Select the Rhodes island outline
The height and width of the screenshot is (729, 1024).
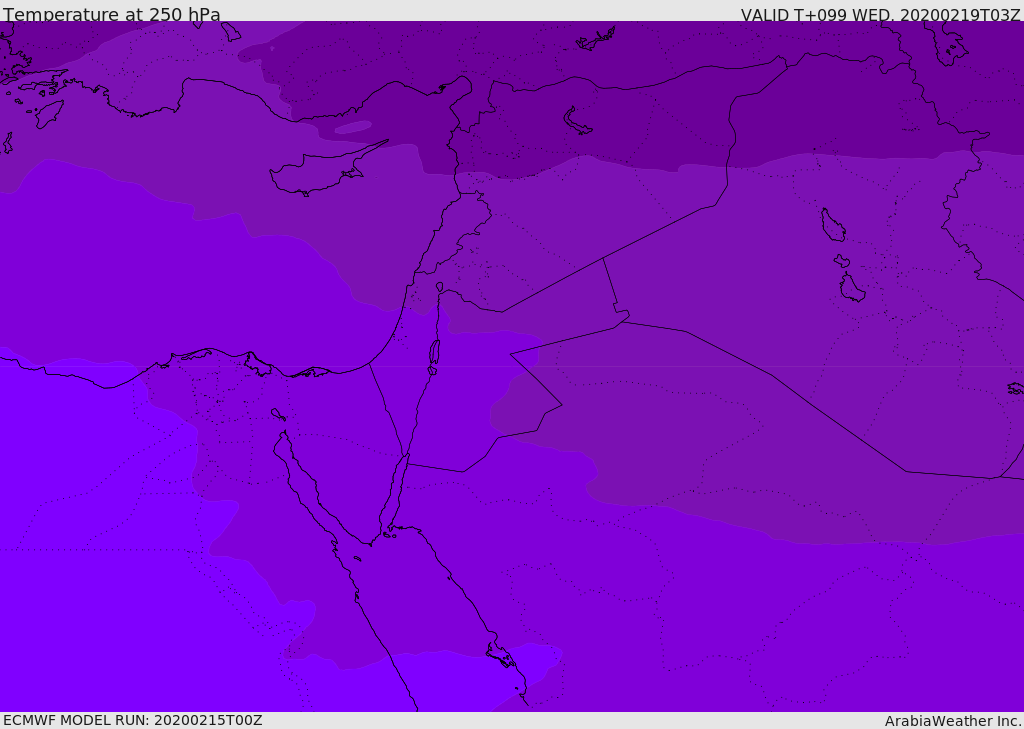point(48,113)
